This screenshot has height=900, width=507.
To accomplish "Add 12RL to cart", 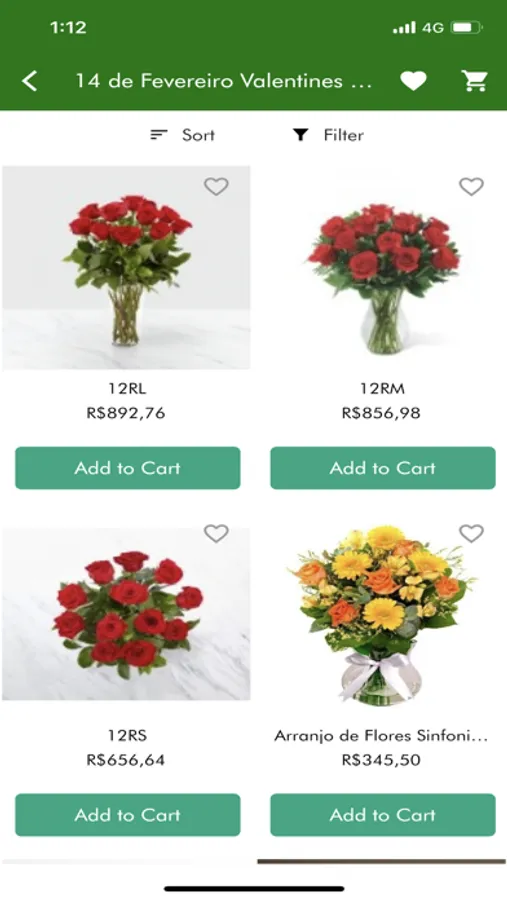I will click(x=127, y=468).
